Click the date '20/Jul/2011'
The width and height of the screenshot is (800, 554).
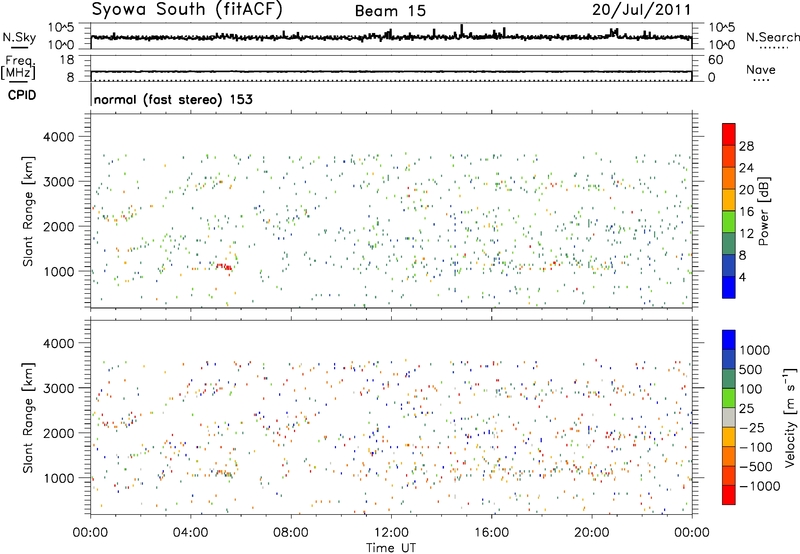641,10
